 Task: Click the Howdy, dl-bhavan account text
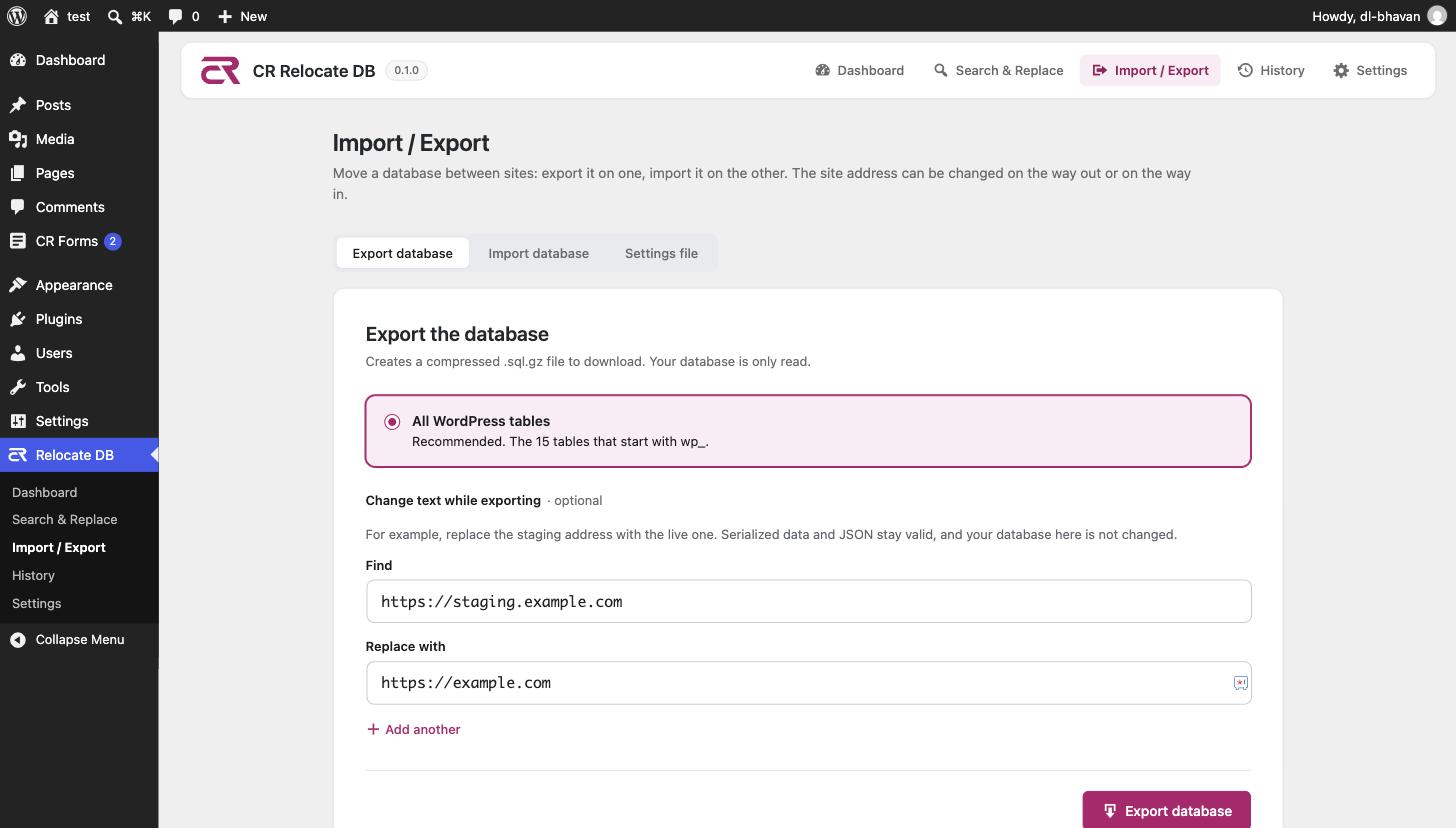point(1366,16)
